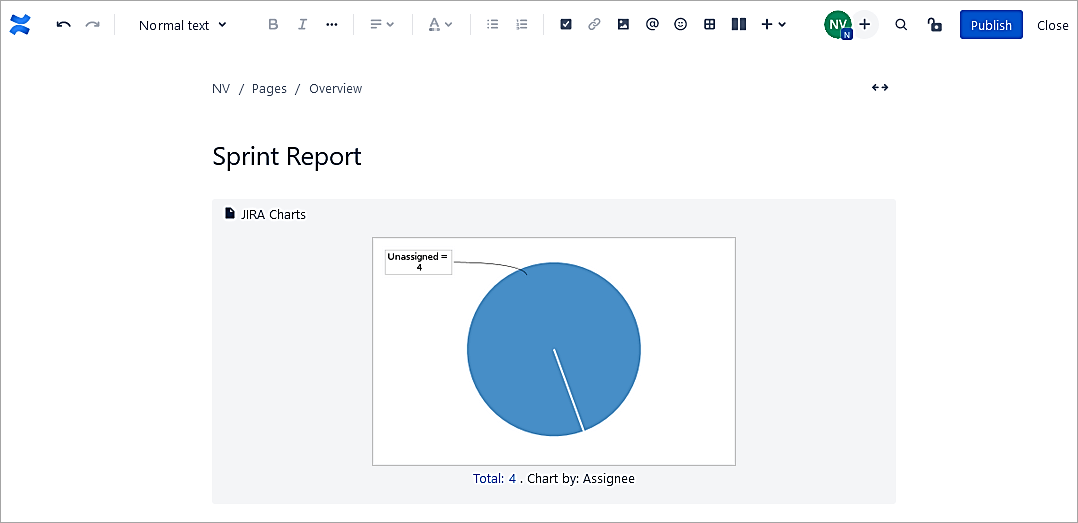Go to Pages in breadcrumb
Image resolution: width=1078 pixels, height=523 pixels.
tap(269, 89)
